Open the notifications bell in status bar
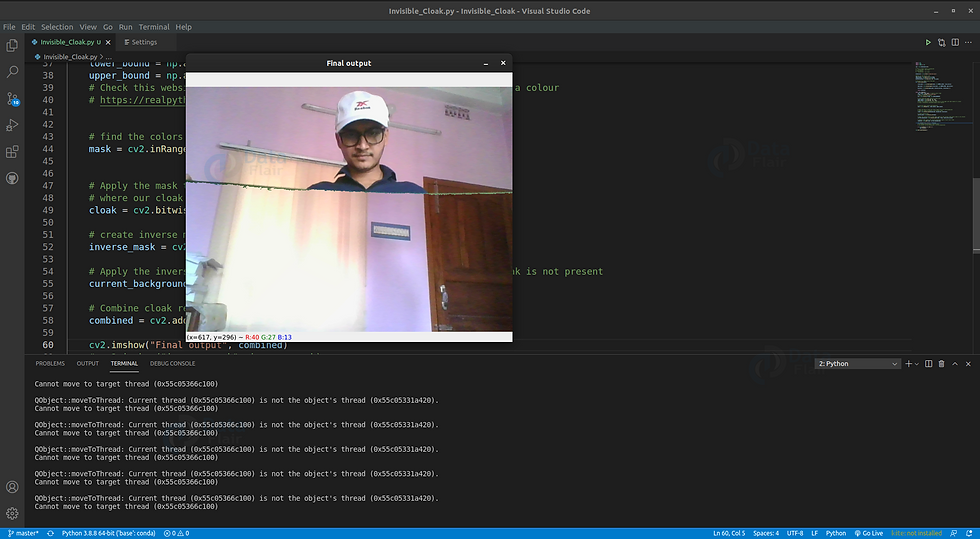The width and height of the screenshot is (980, 539). click(969, 533)
